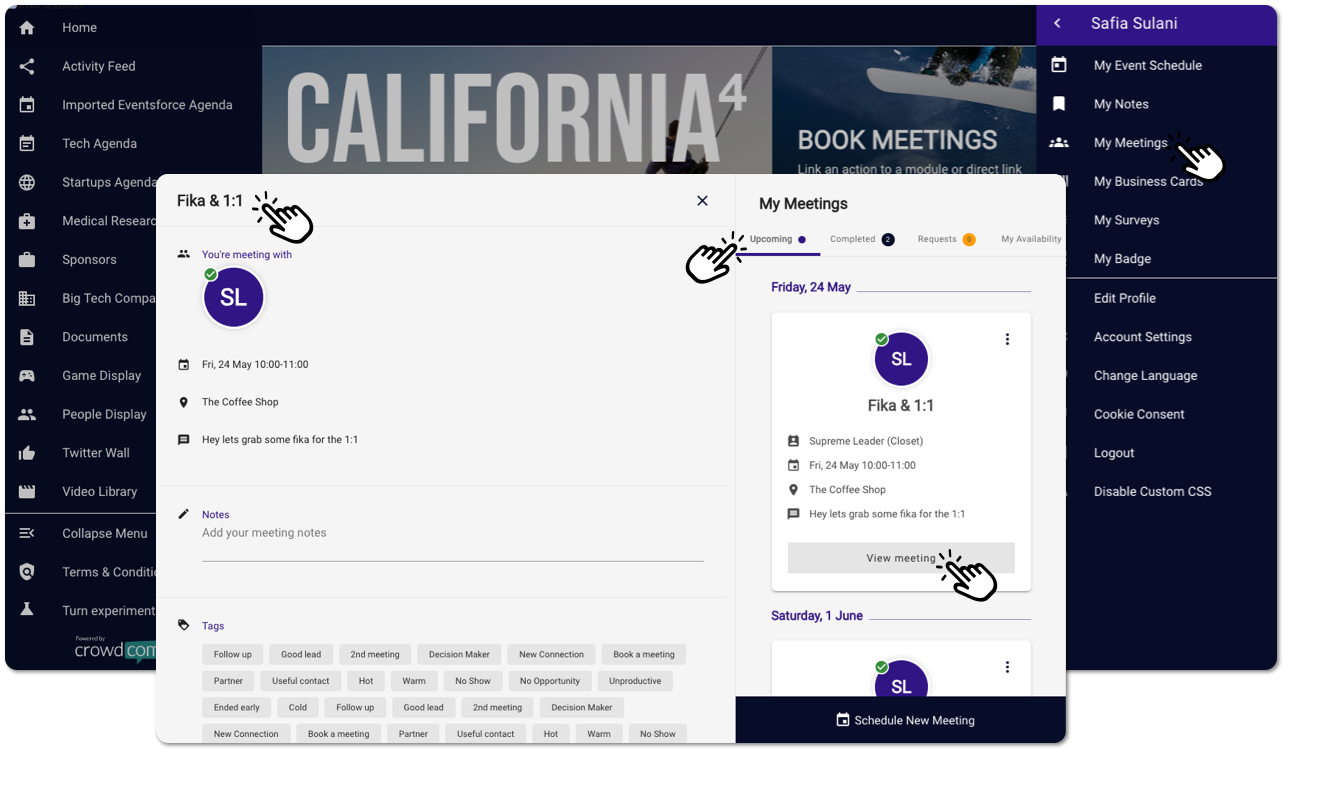Viewport: 1319px width, 804px height.
Task: Click the Twitter Wall thumbs-up icon
Action: pyautogui.click(x=27, y=453)
